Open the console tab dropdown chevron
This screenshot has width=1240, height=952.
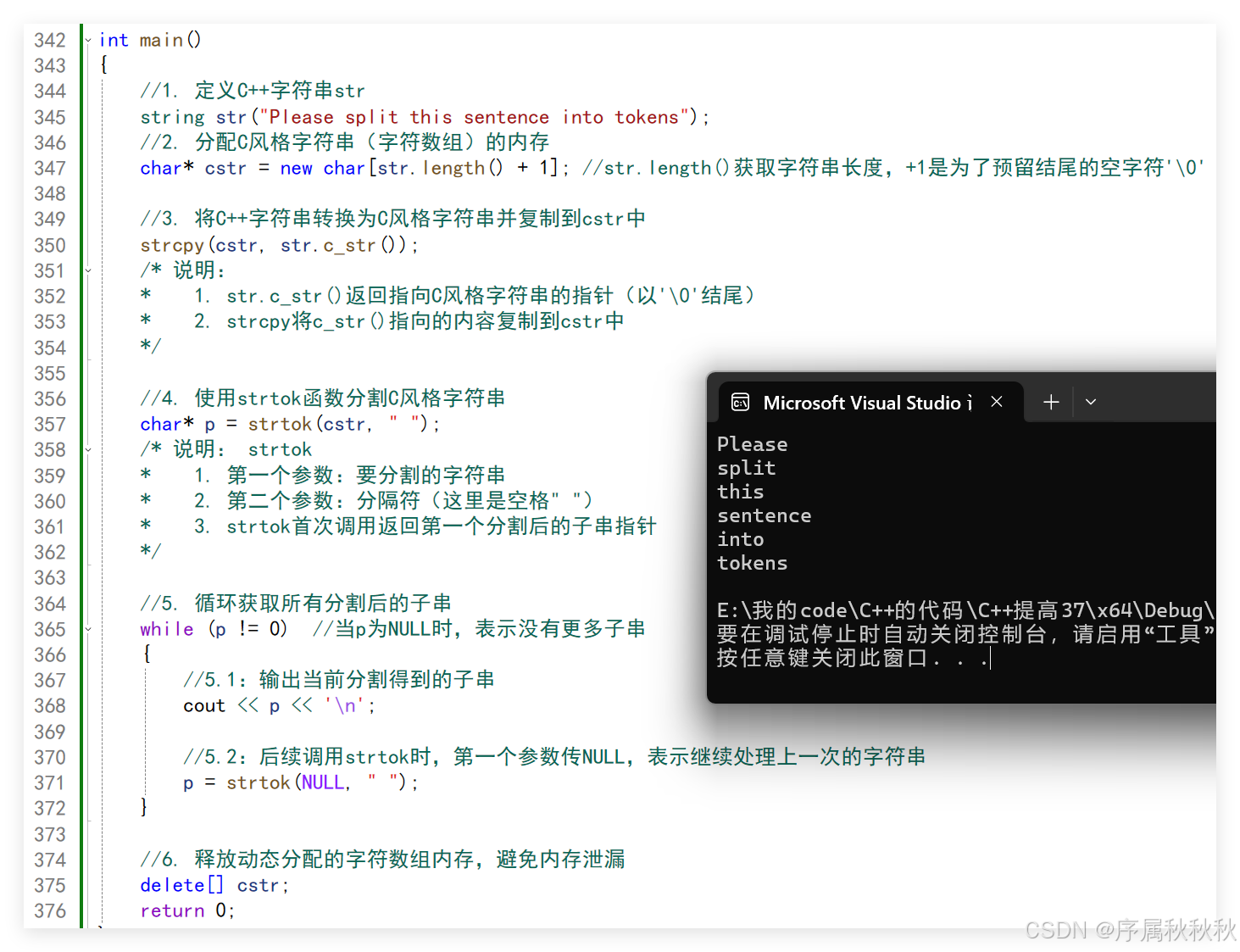1091,402
